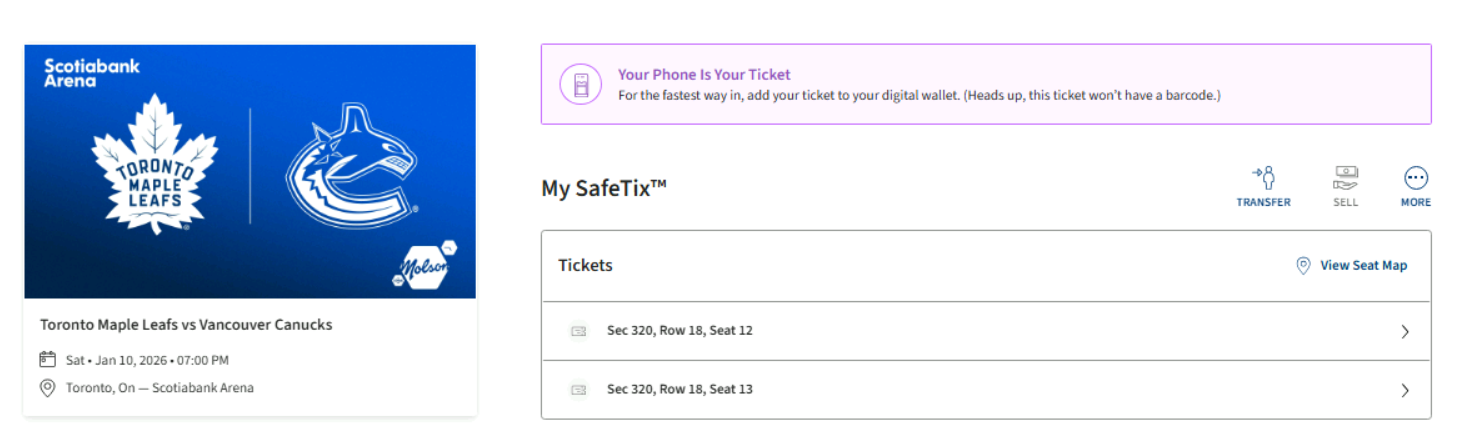
Task: Click the Your Phone Is Your Ticket heading
Action: [x=704, y=74]
